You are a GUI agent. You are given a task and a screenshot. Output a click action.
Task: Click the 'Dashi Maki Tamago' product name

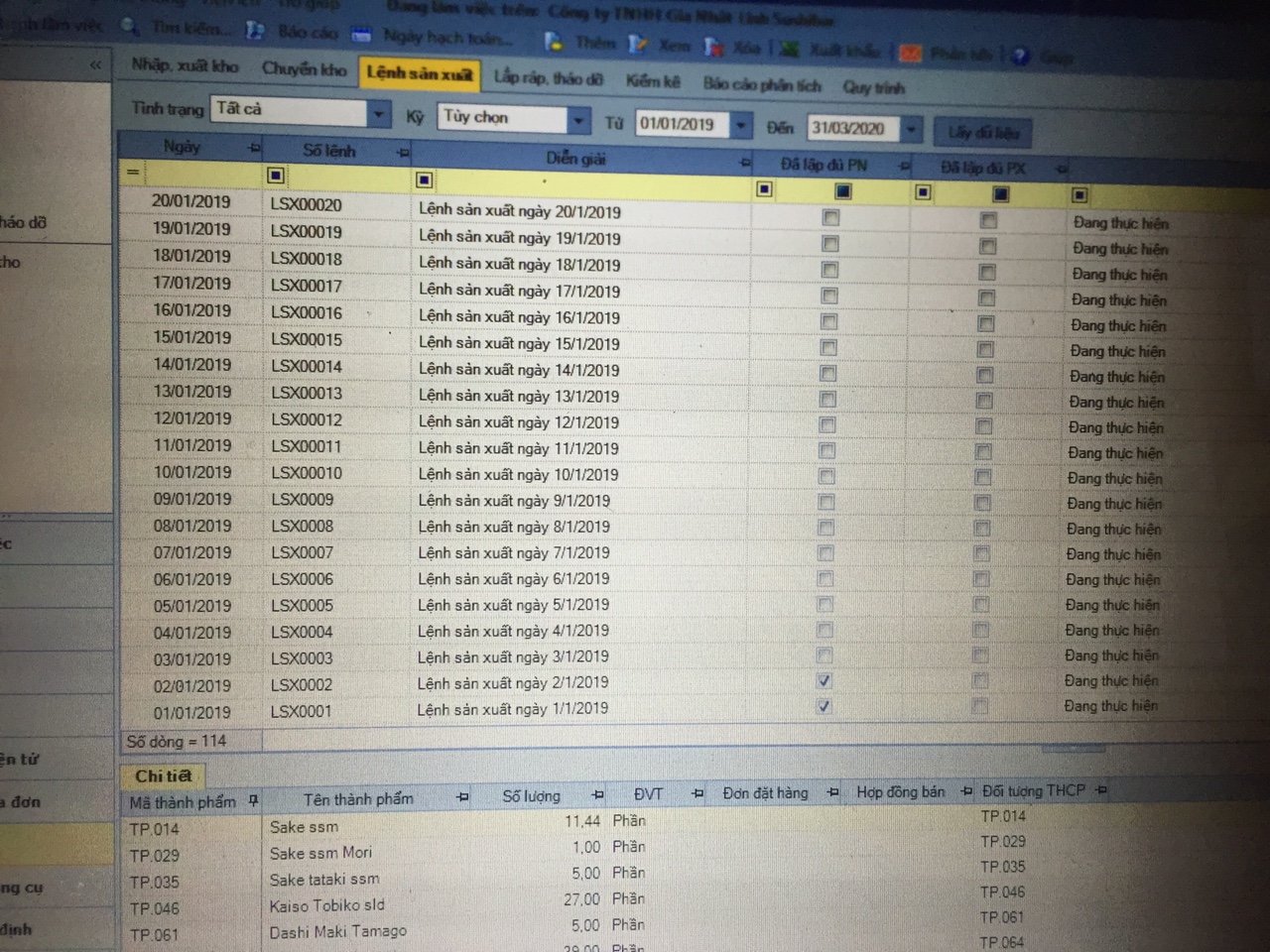pyautogui.click(x=337, y=932)
